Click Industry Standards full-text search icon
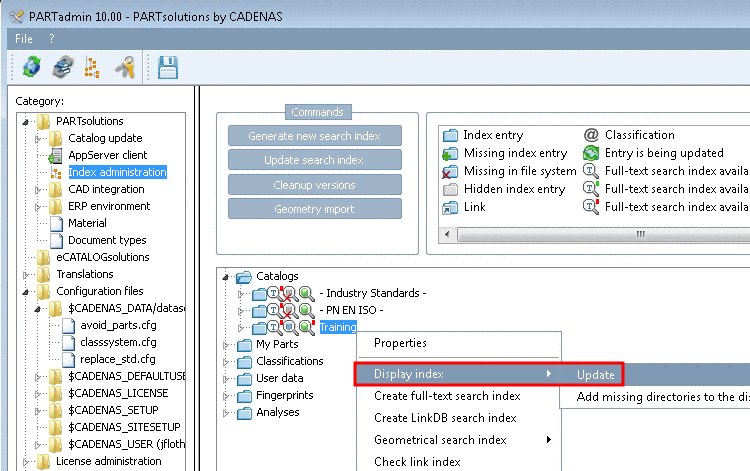750x471 pixels. tap(273, 294)
